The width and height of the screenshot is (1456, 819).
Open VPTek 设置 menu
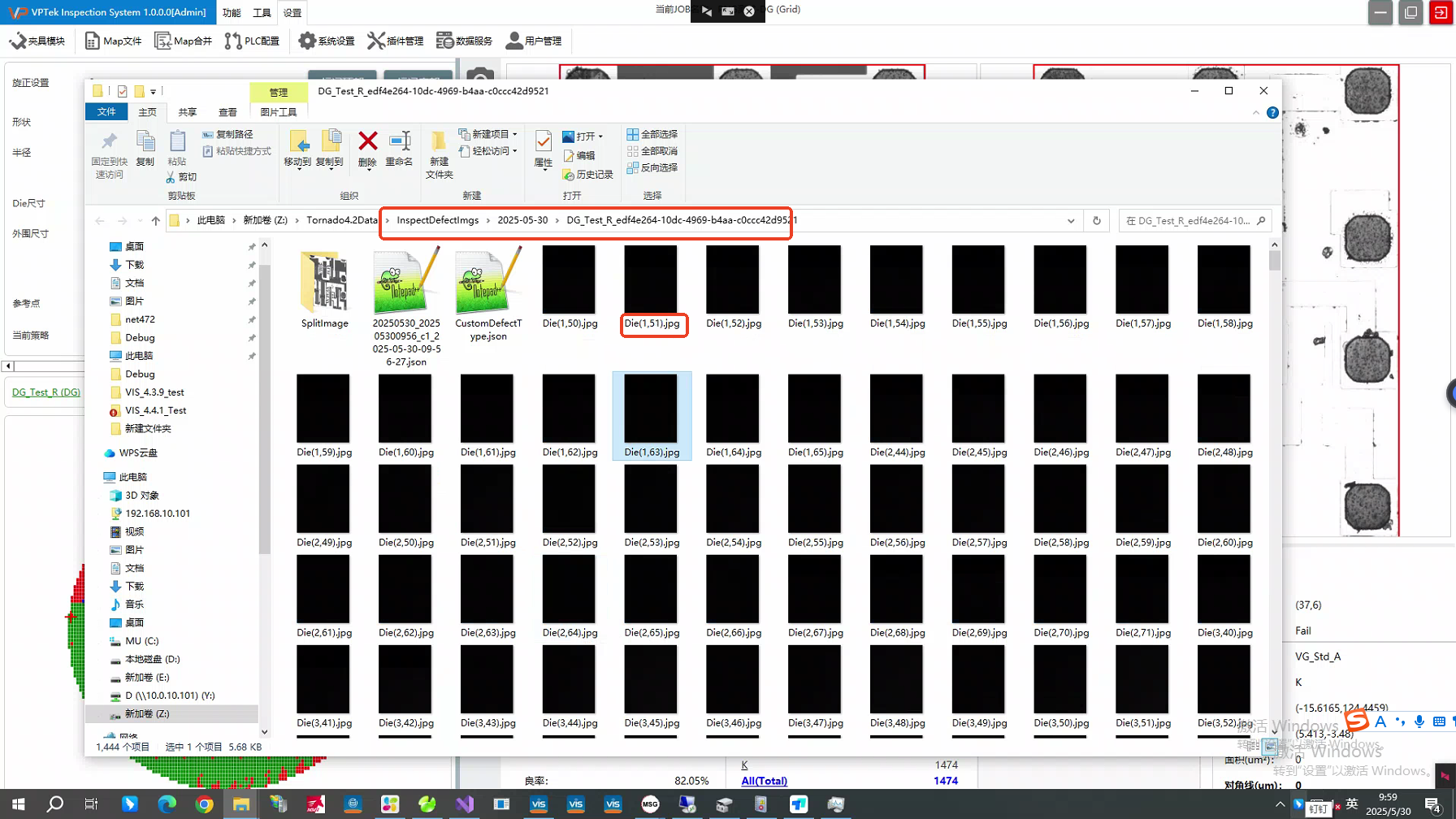(x=292, y=12)
